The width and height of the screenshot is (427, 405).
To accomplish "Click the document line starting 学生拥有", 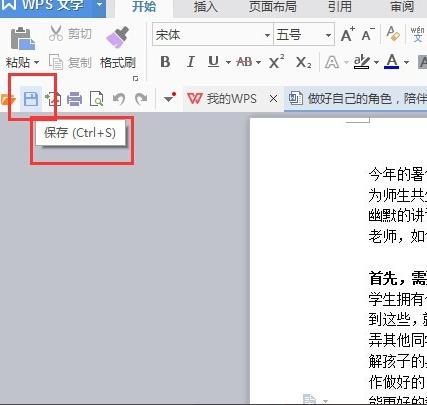I will (398, 299).
